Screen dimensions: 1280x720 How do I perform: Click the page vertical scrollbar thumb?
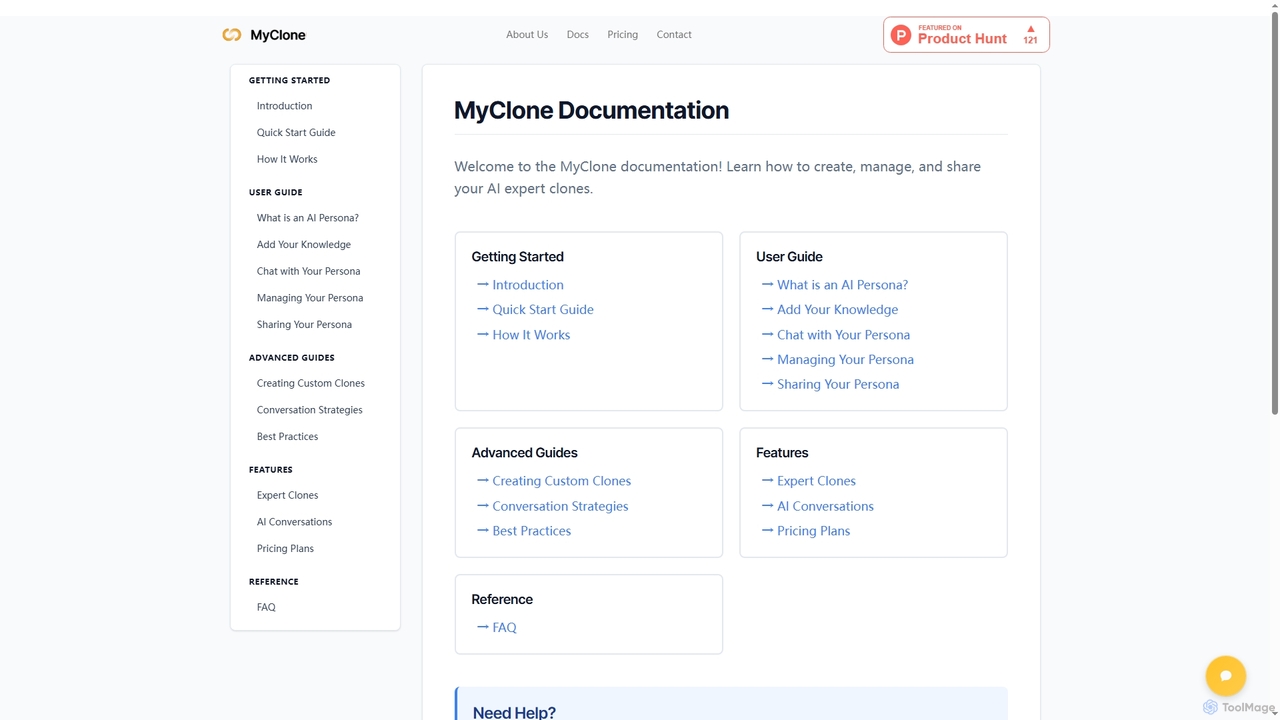pyautogui.click(x=1274, y=212)
